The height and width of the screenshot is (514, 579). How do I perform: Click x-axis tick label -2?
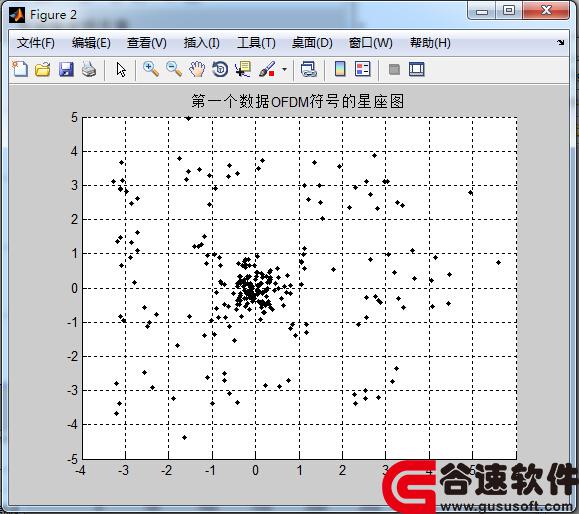coord(167,470)
